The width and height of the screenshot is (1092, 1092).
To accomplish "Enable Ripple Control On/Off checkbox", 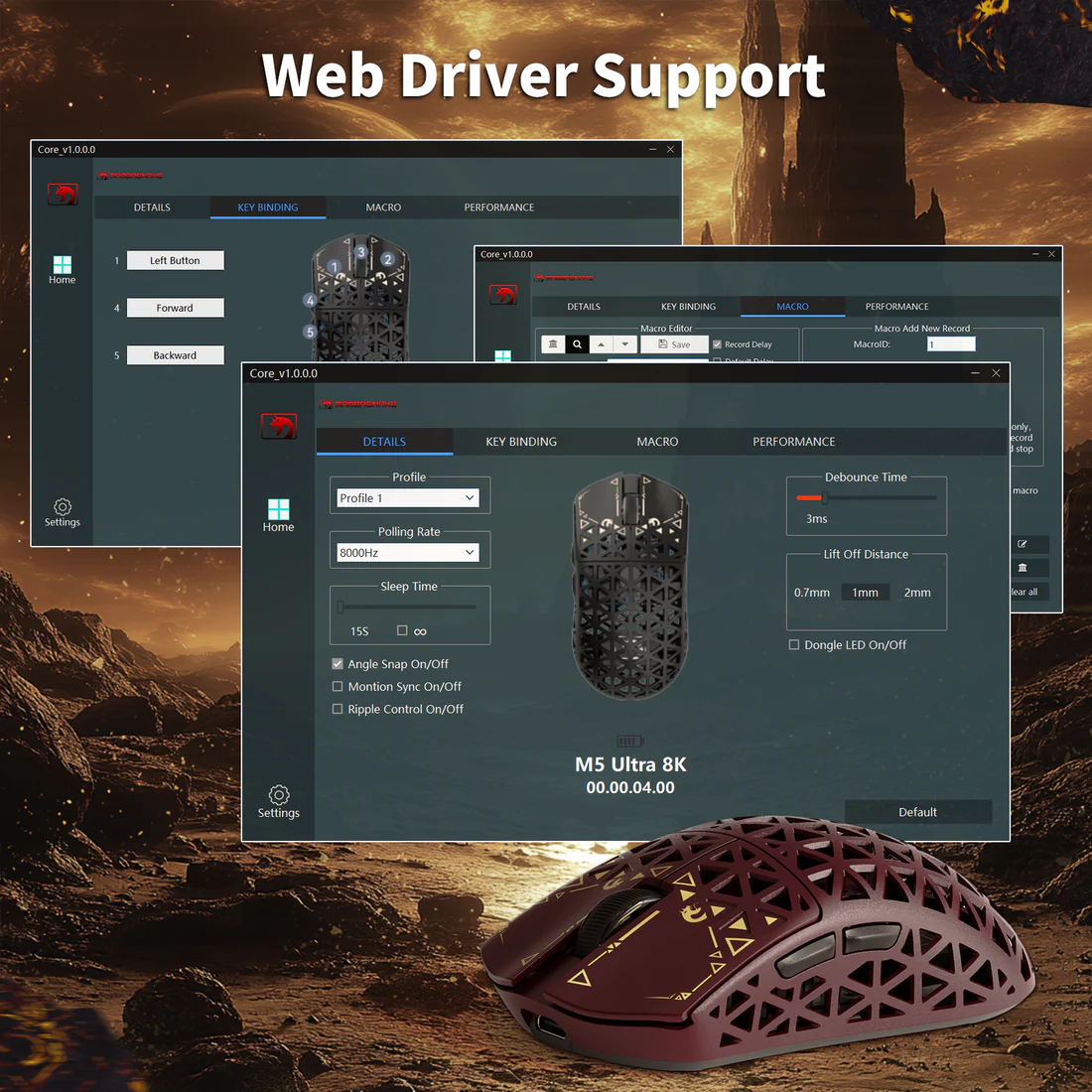I will (338, 710).
